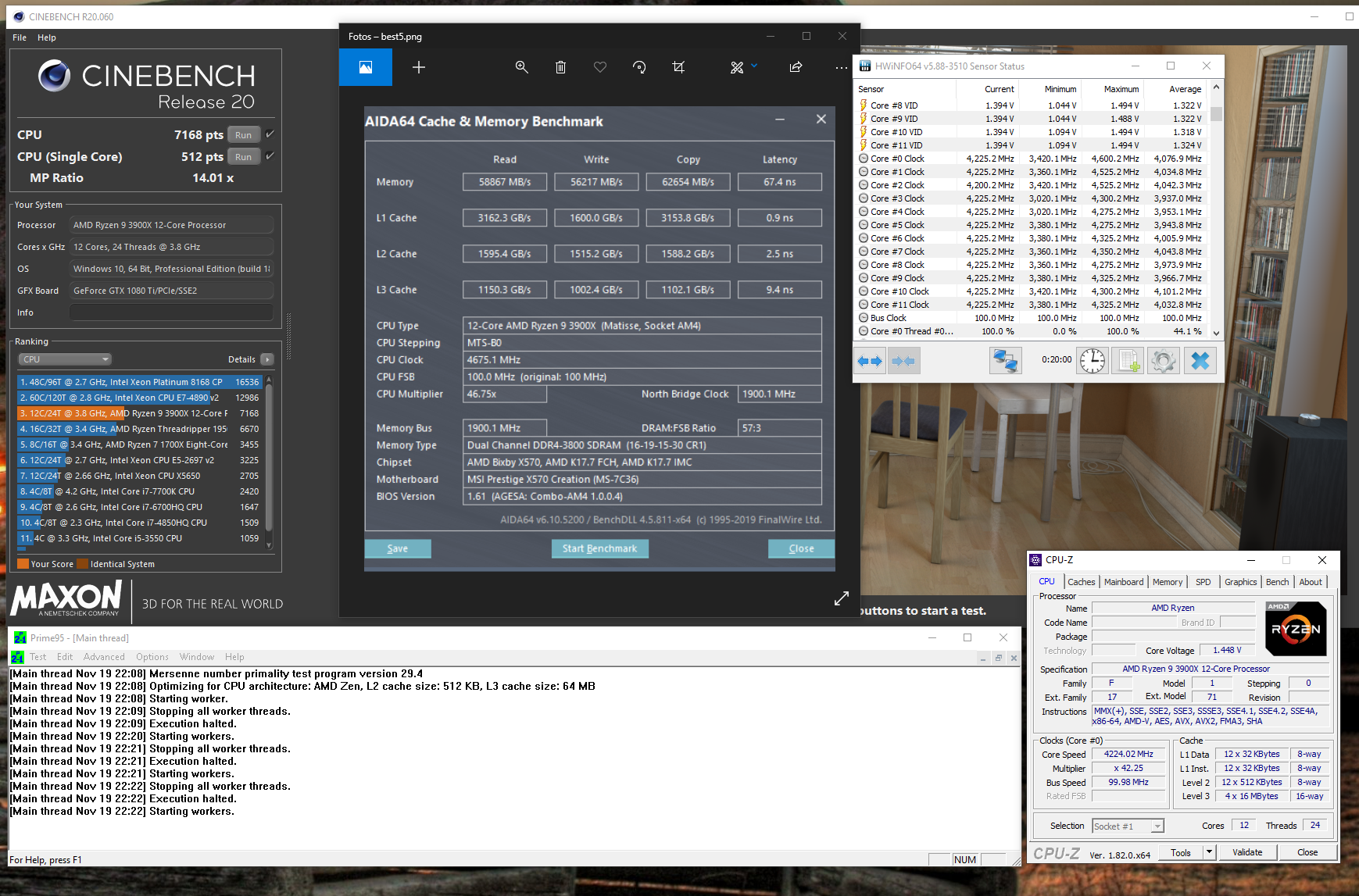Open the image collection view in Photos

pos(366,67)
